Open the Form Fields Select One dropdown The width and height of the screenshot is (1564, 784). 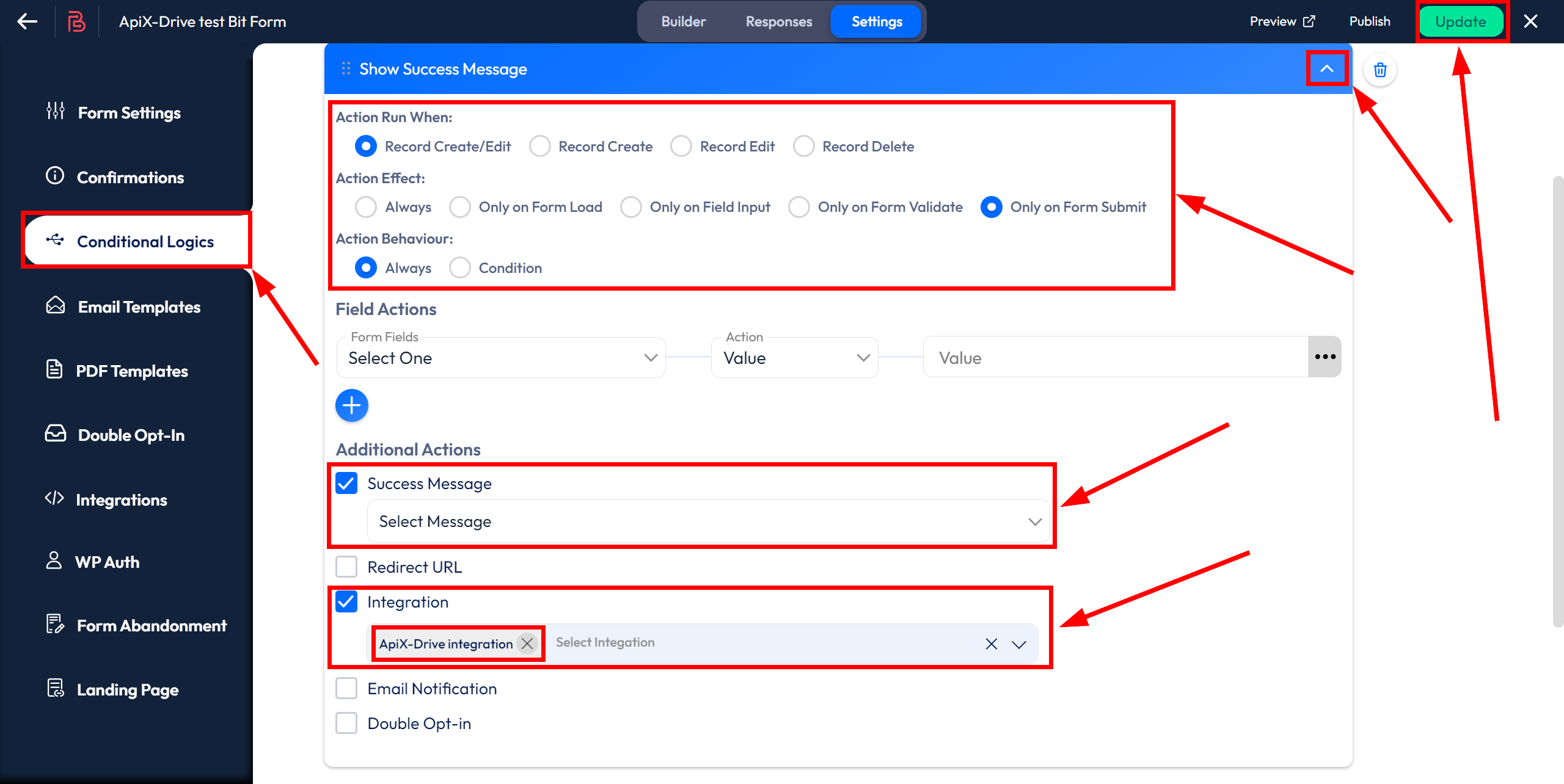point(501,358)
